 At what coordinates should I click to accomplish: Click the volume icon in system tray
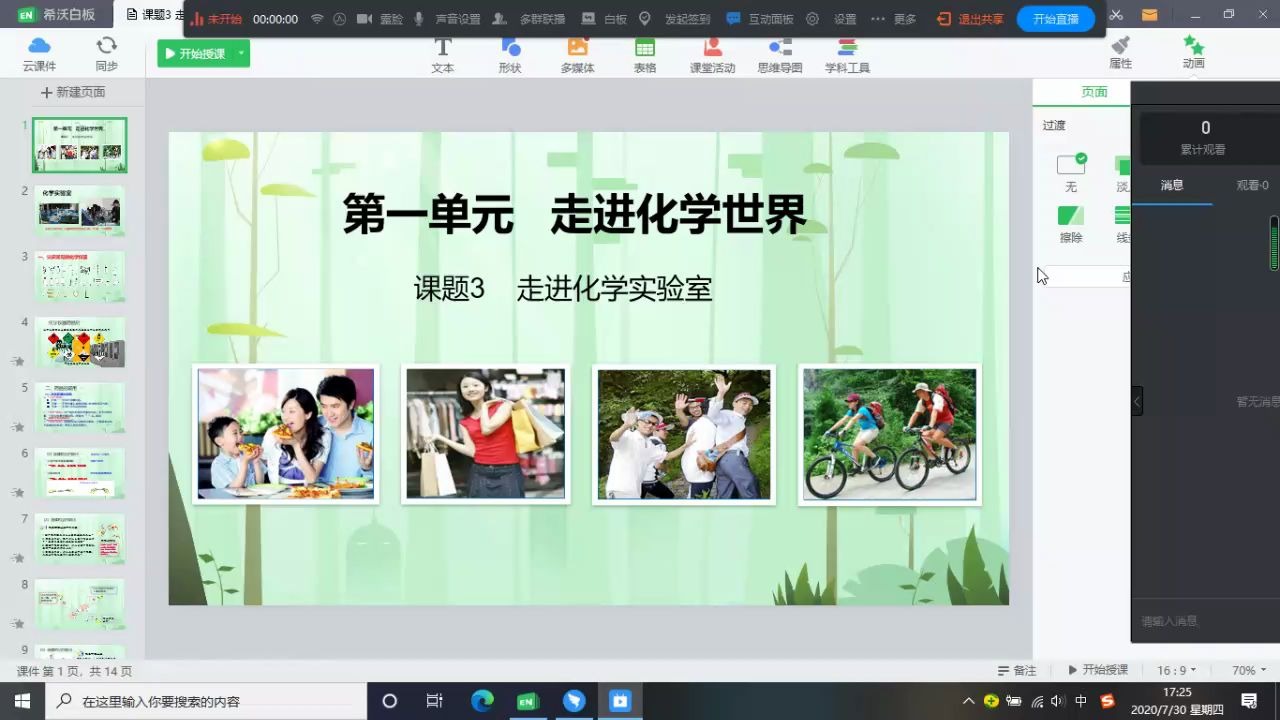coord(1057,701)
